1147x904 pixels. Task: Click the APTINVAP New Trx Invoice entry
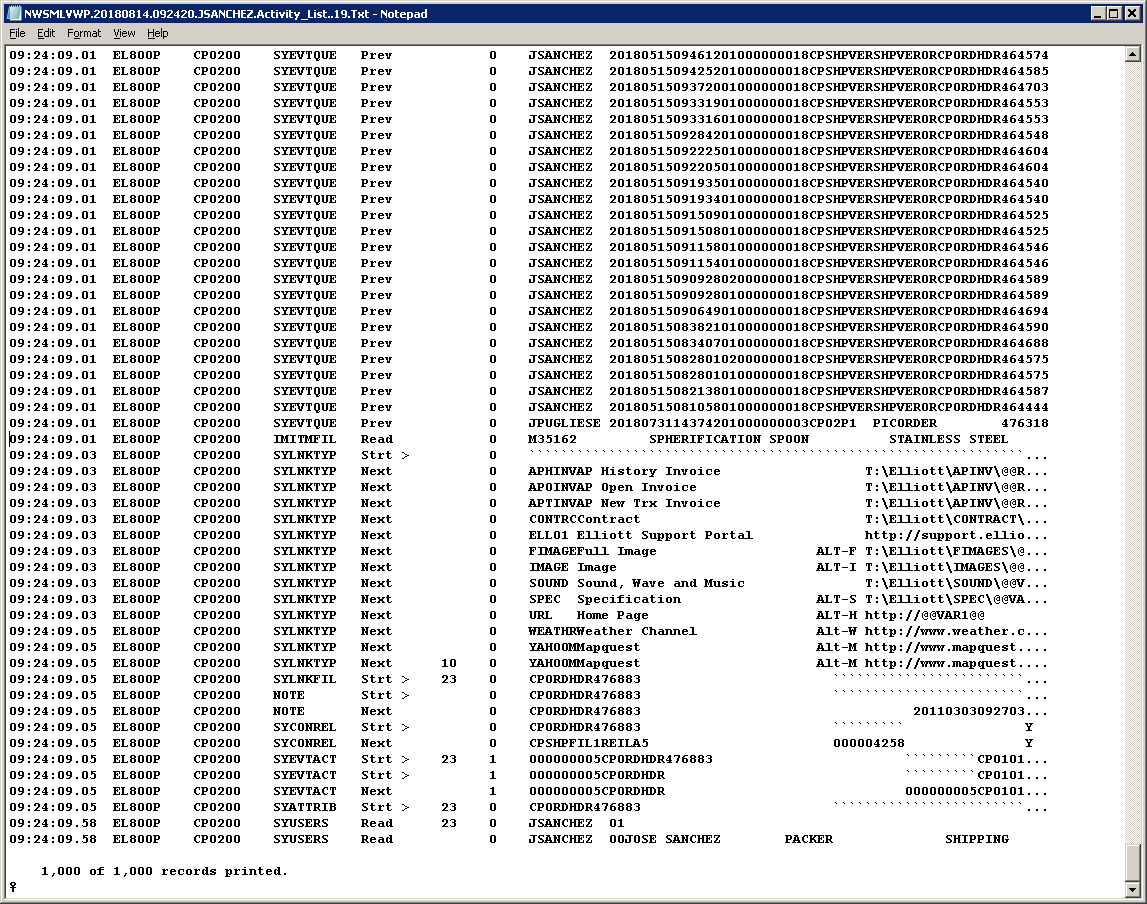pyautogui.click(x=624, y=504)
